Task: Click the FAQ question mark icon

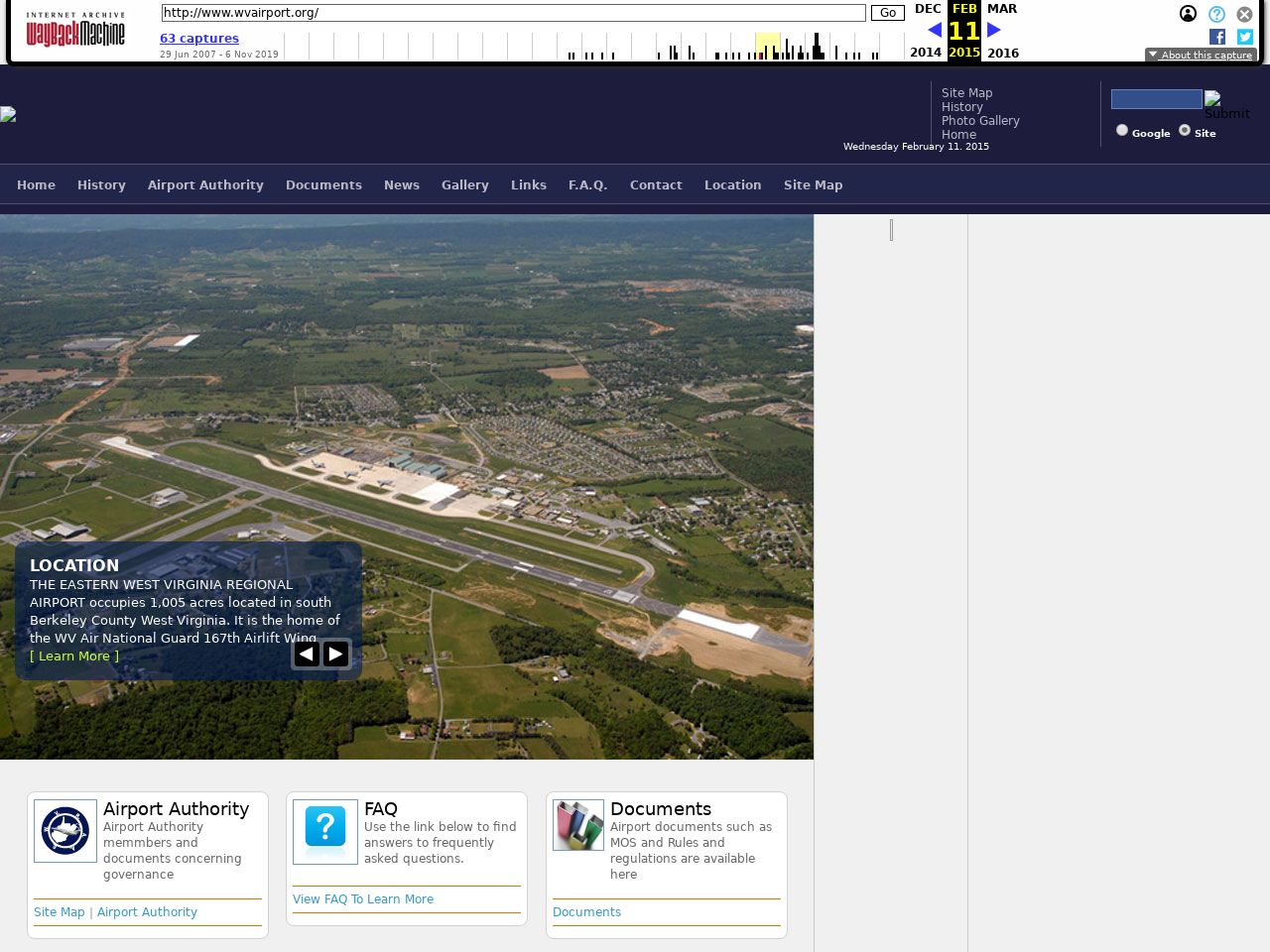Action: tap(325, 831)
